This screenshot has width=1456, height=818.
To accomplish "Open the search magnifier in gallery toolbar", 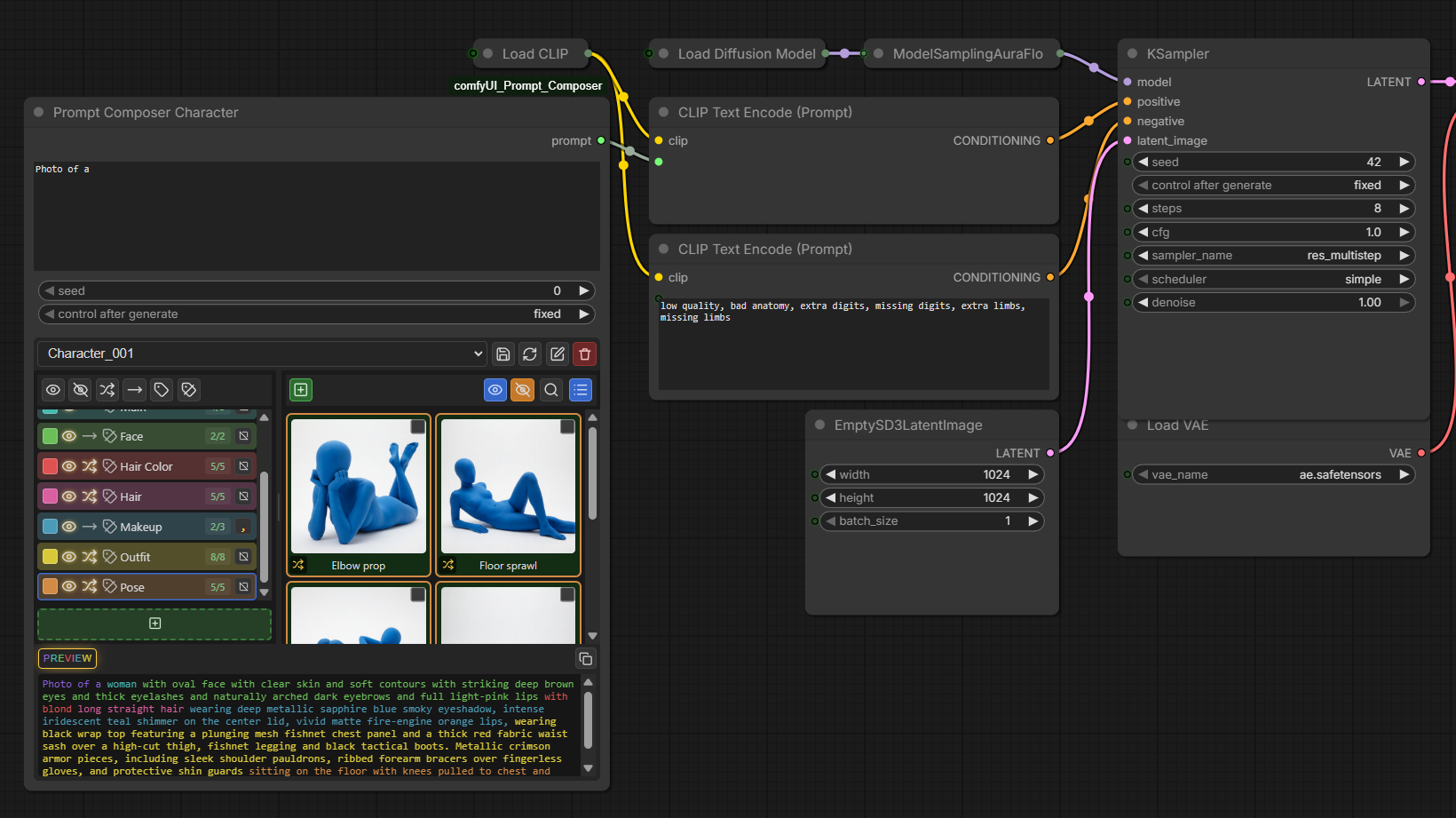I will click(x=551, y=390).
